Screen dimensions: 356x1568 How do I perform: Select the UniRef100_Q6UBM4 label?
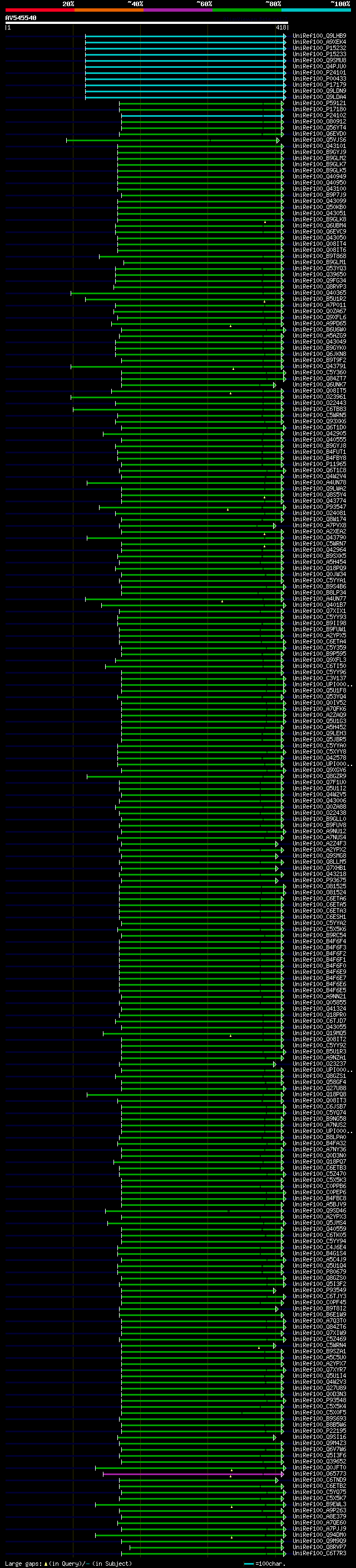pyautogui.click(x=319, y=226)
